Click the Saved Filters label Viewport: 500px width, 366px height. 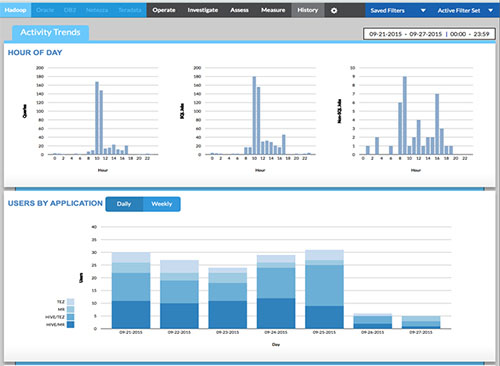click(387, 11)
